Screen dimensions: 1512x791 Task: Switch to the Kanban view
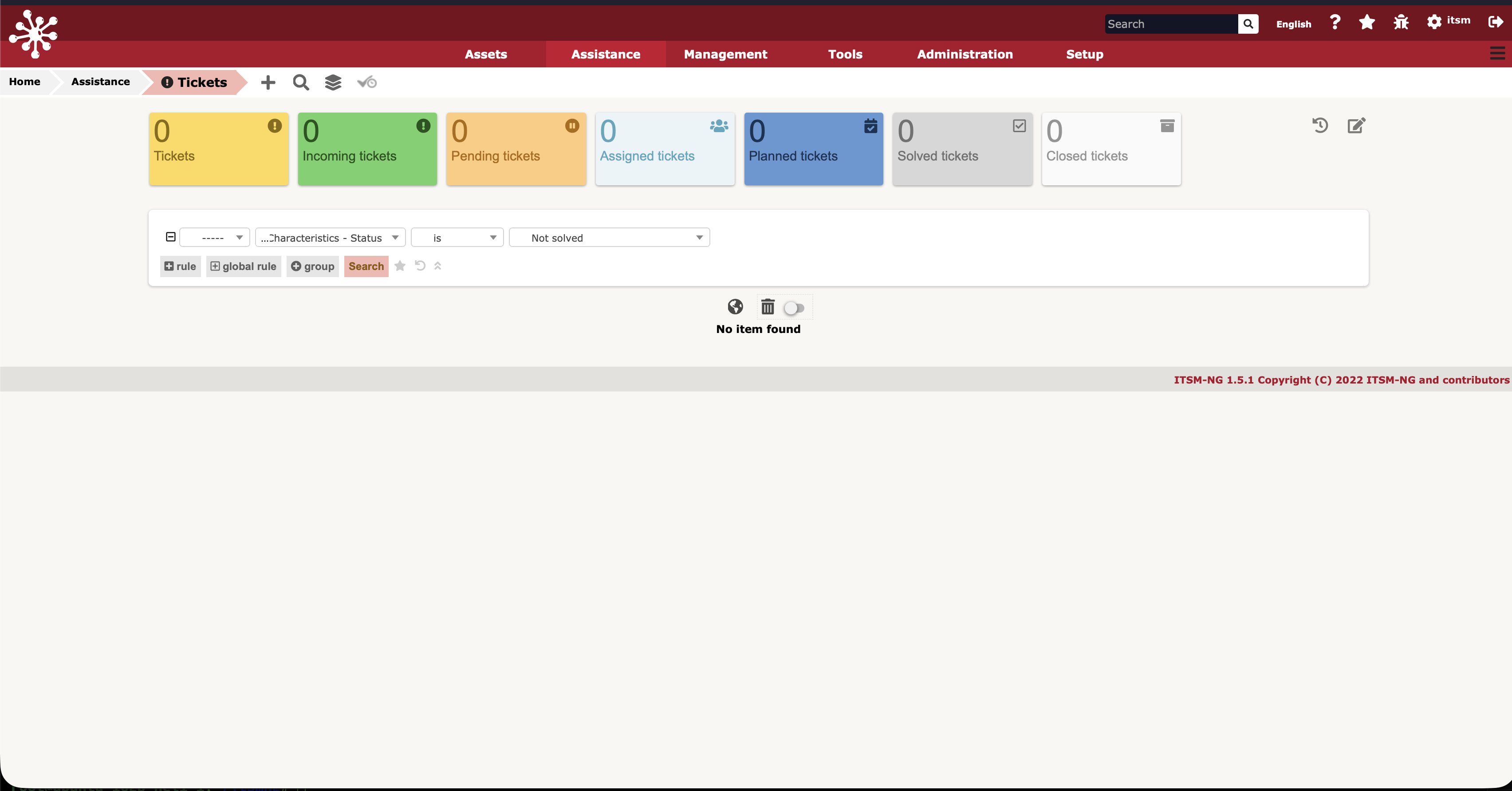366,82
